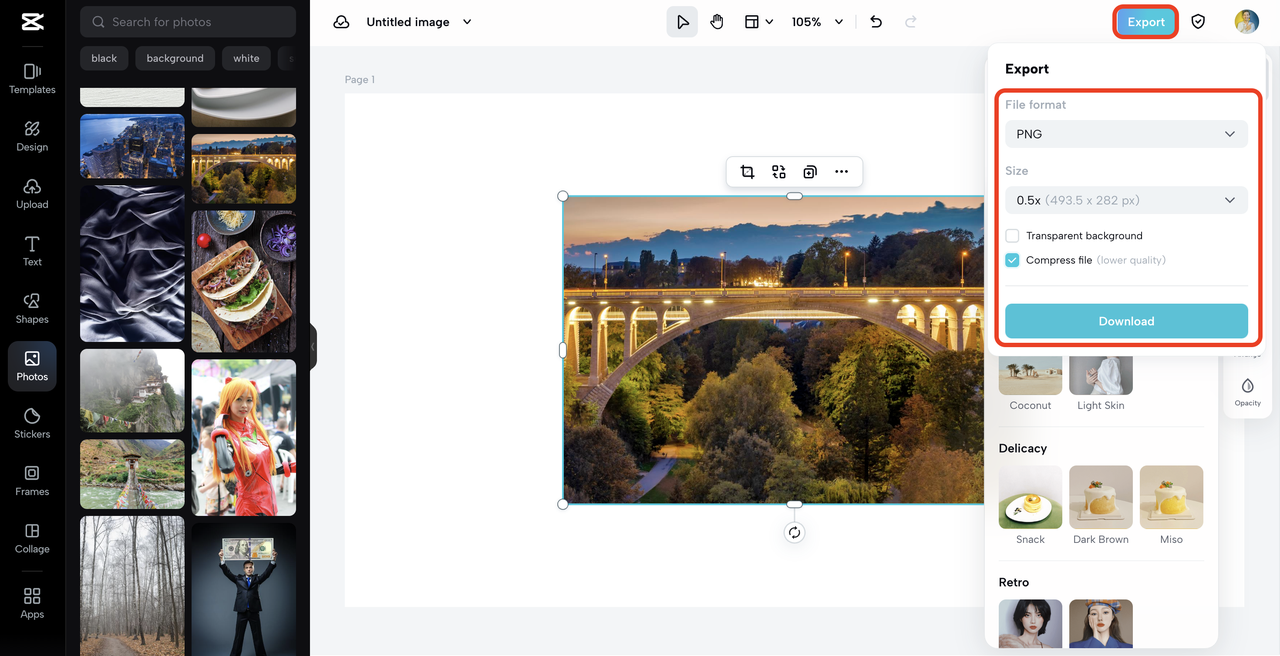Screen dimensions: 1280x656
Task: Select the Photos sidebar tab
Action: click(32, 366)
